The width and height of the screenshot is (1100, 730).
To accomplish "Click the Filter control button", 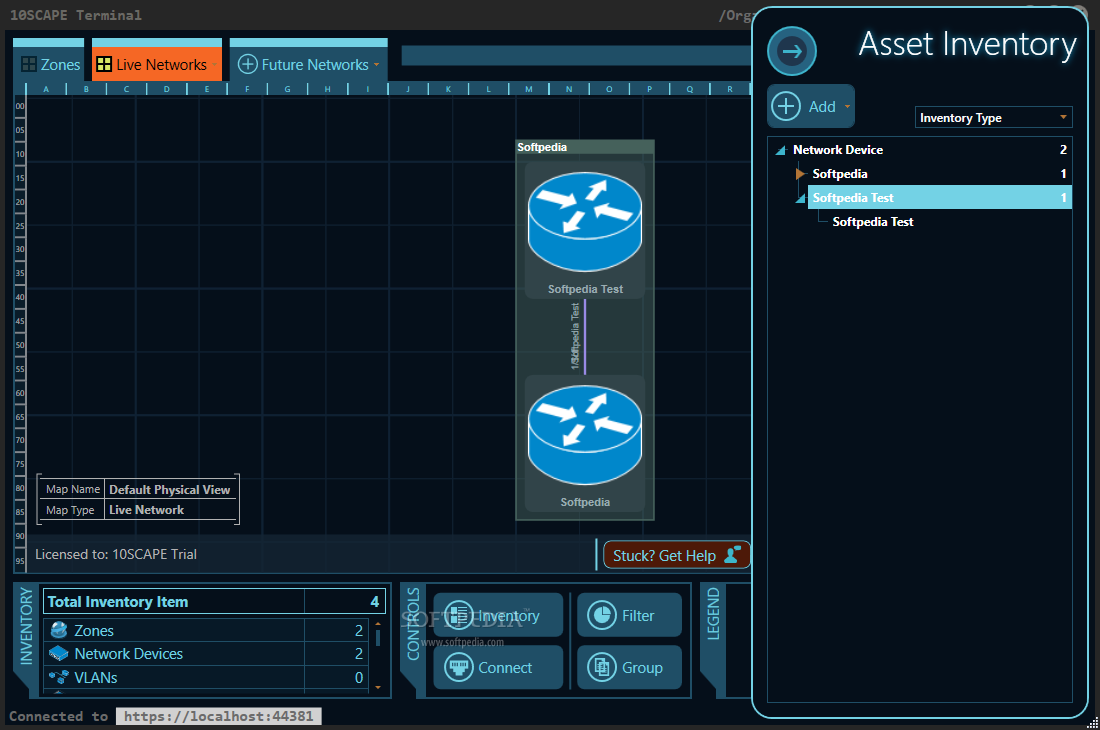I will (629, 615).
